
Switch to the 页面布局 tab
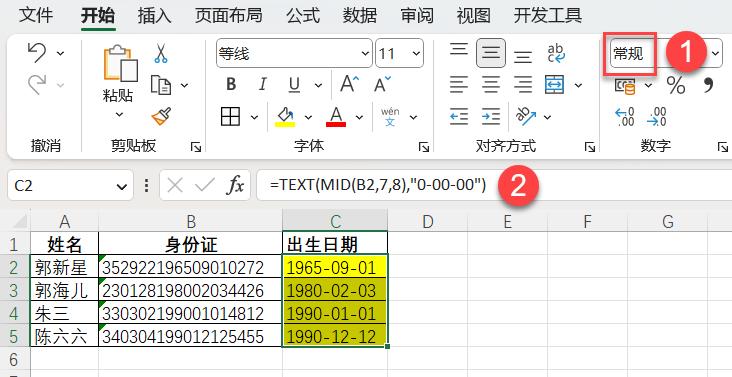(x=228, y=15)
